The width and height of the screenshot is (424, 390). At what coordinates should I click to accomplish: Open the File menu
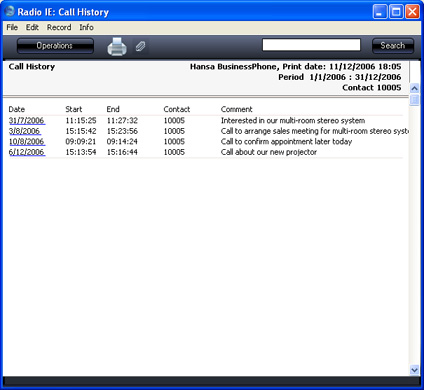12,27
